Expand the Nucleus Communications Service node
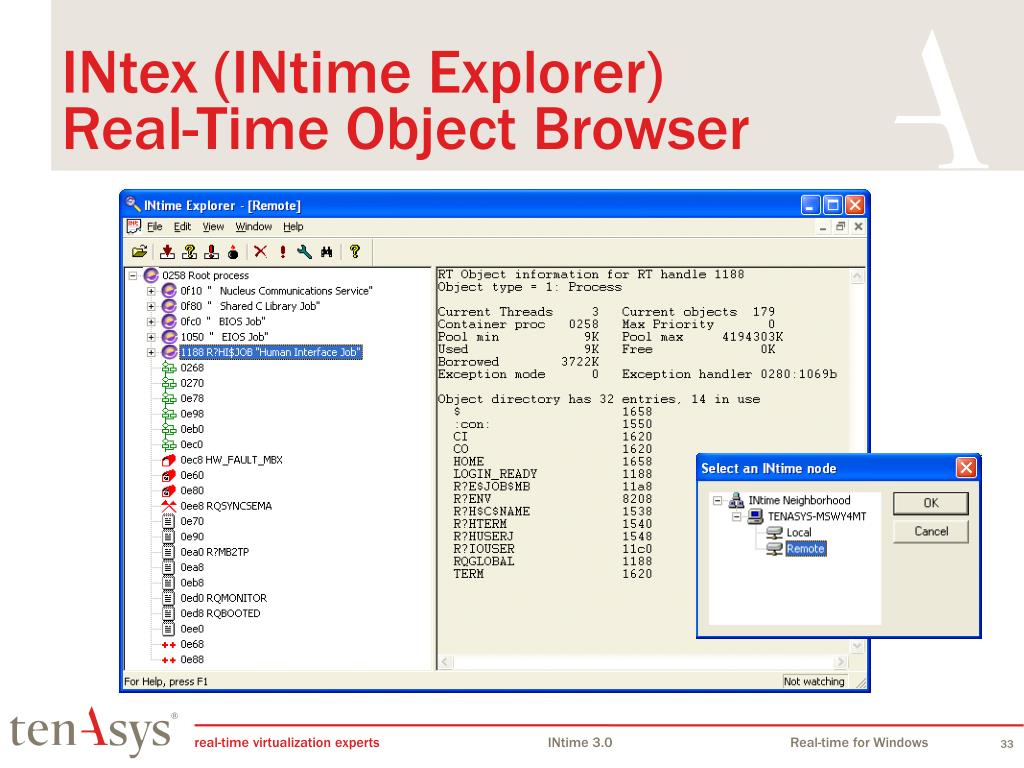 click(x=152, y=291)
